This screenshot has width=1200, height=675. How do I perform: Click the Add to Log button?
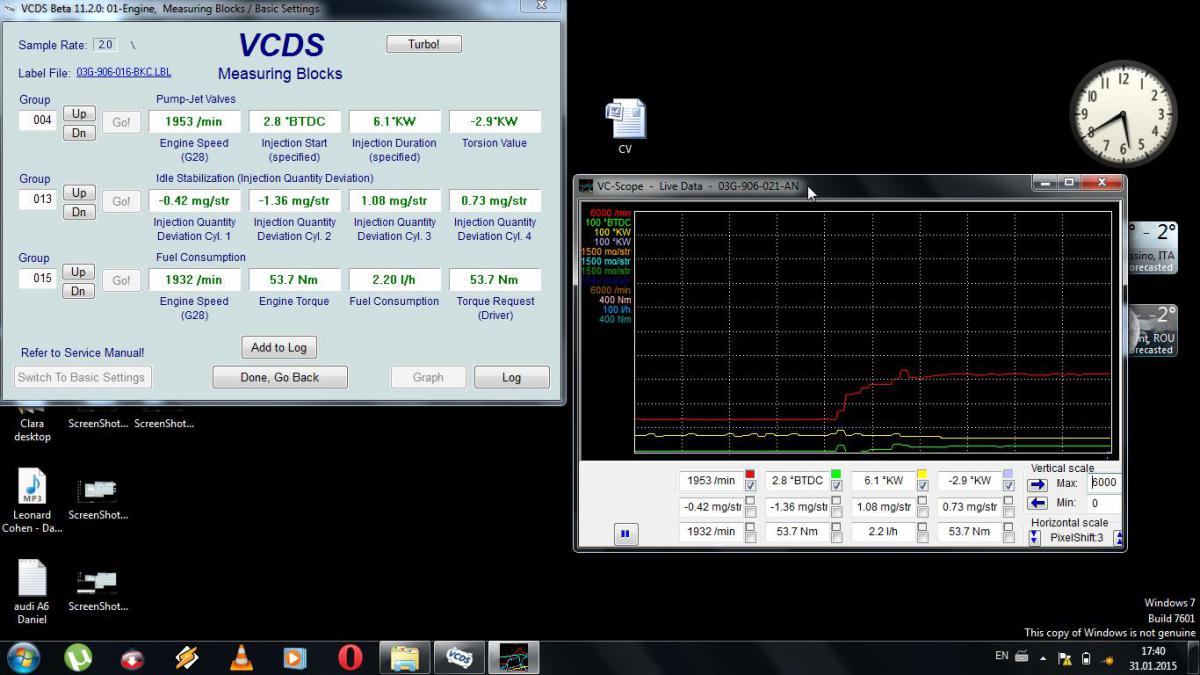coord(279,347)
